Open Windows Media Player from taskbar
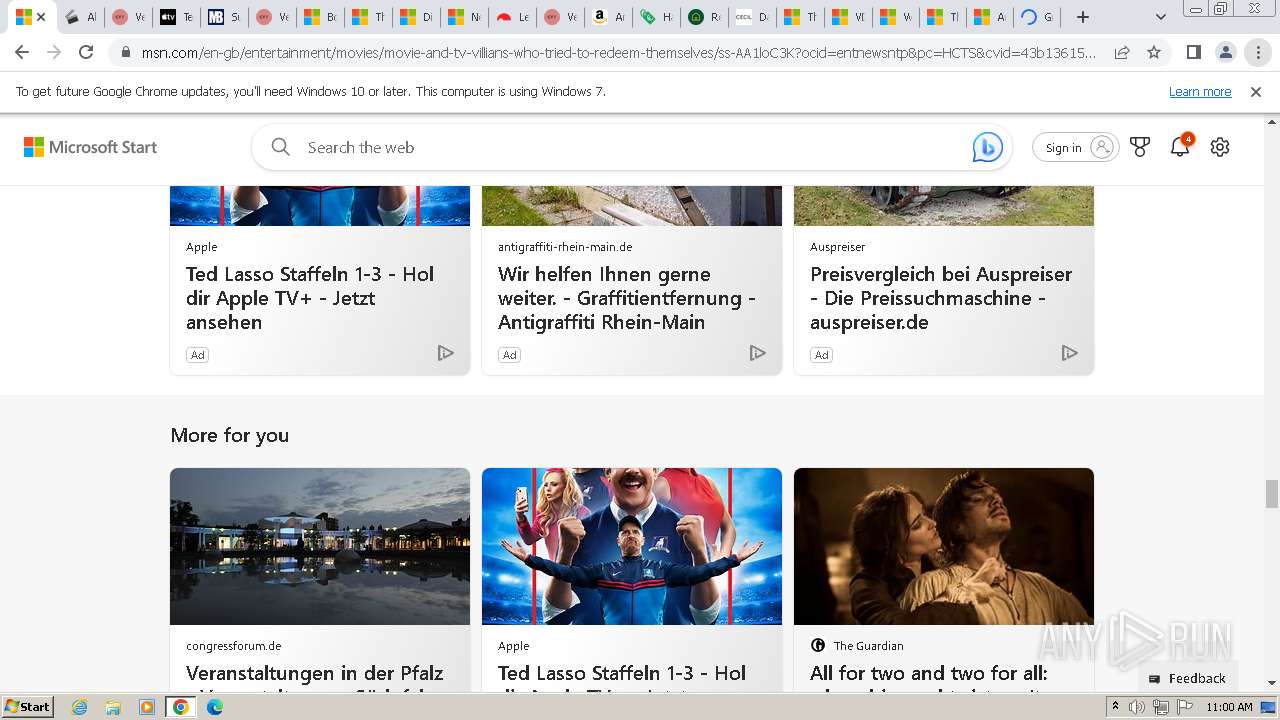 click(x=147, y=707)
